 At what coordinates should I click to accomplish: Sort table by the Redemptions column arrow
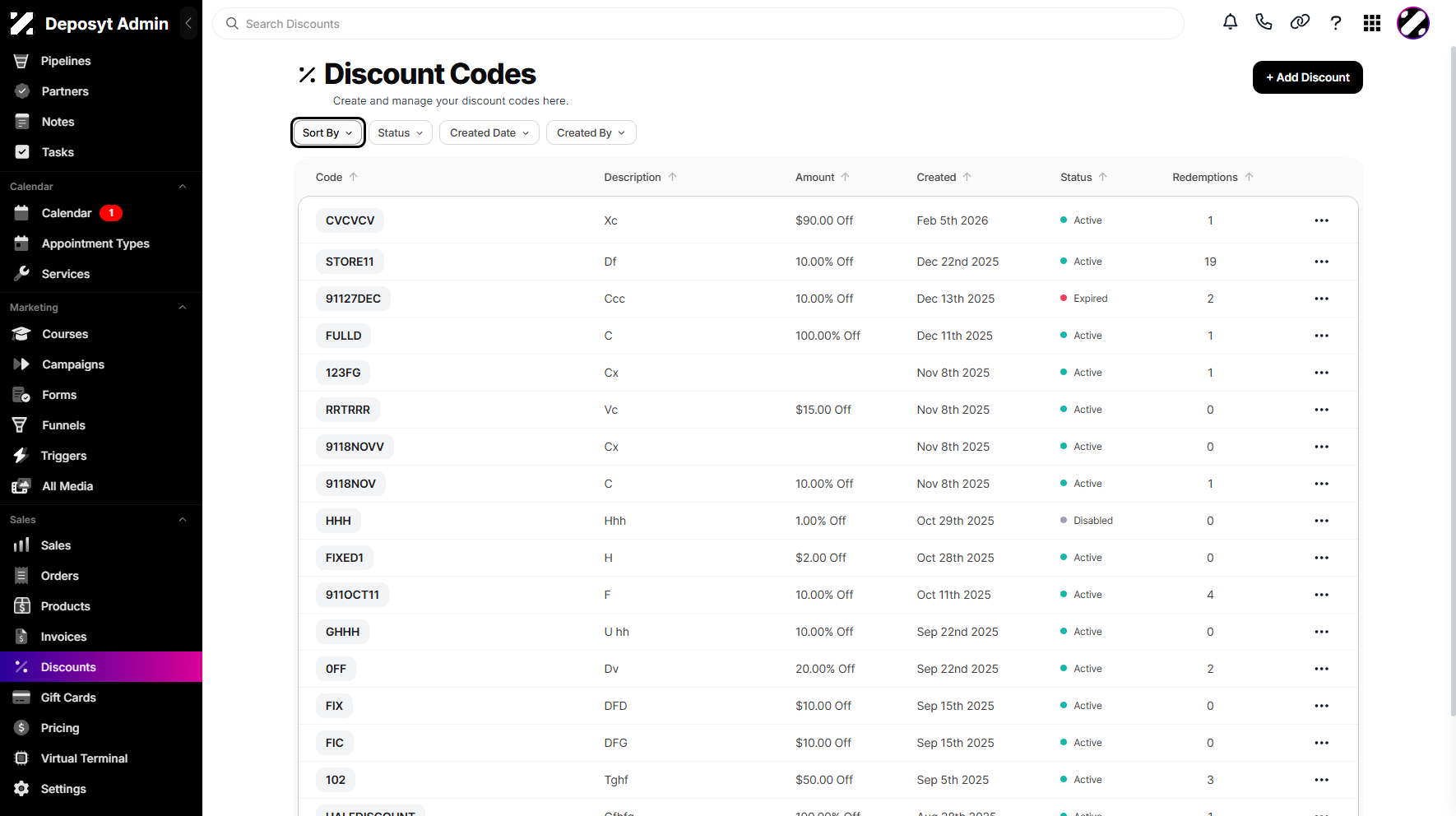(x=1250, y=177)
